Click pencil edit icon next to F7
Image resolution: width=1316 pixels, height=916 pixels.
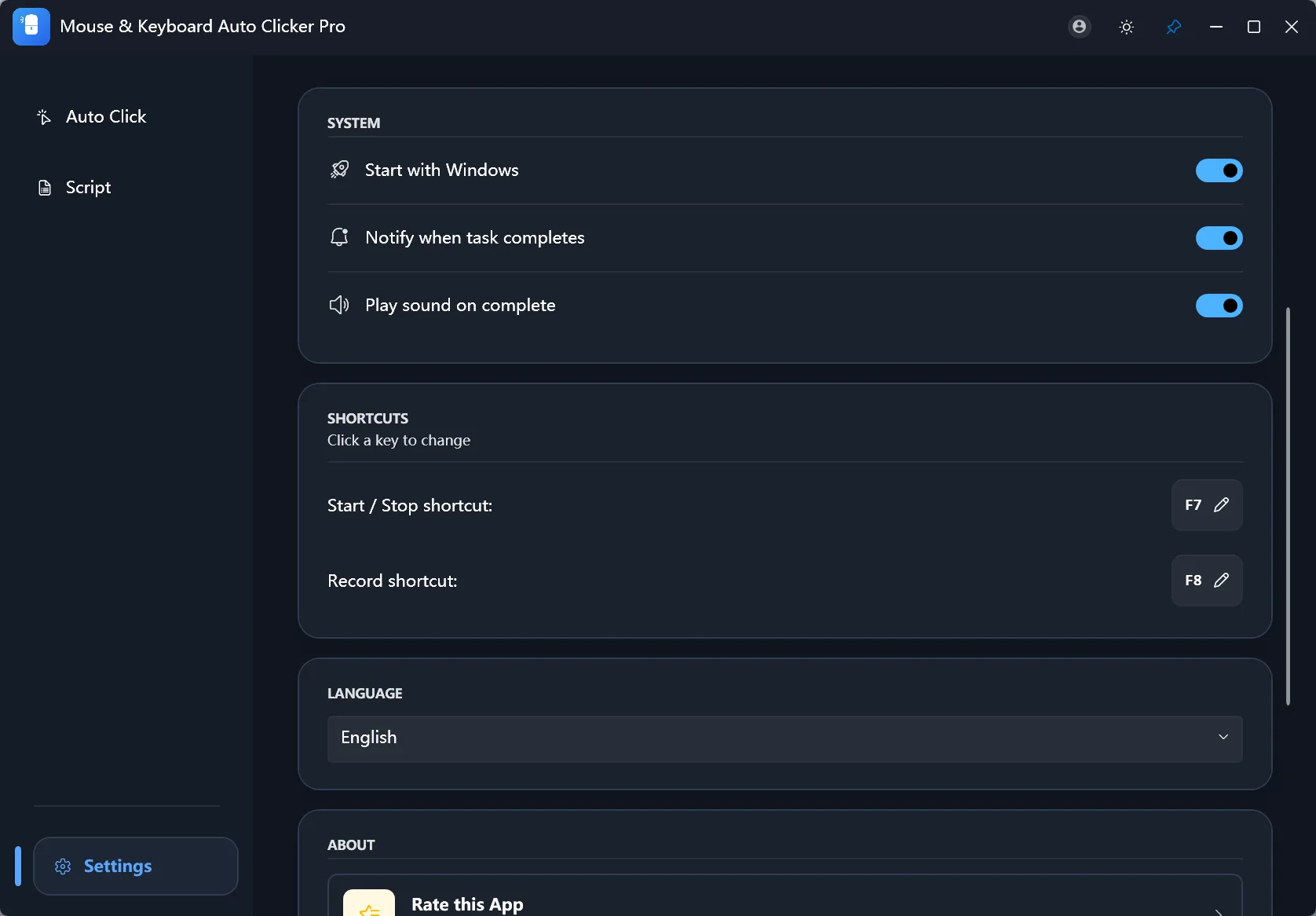pos(1221,505)
